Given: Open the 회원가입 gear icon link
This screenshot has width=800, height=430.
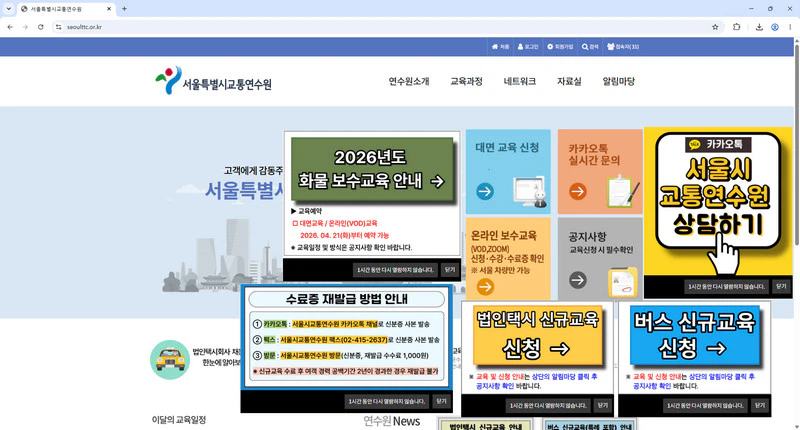Looking at the screenshot, I should pyautogui.click(x=560, y=46).
